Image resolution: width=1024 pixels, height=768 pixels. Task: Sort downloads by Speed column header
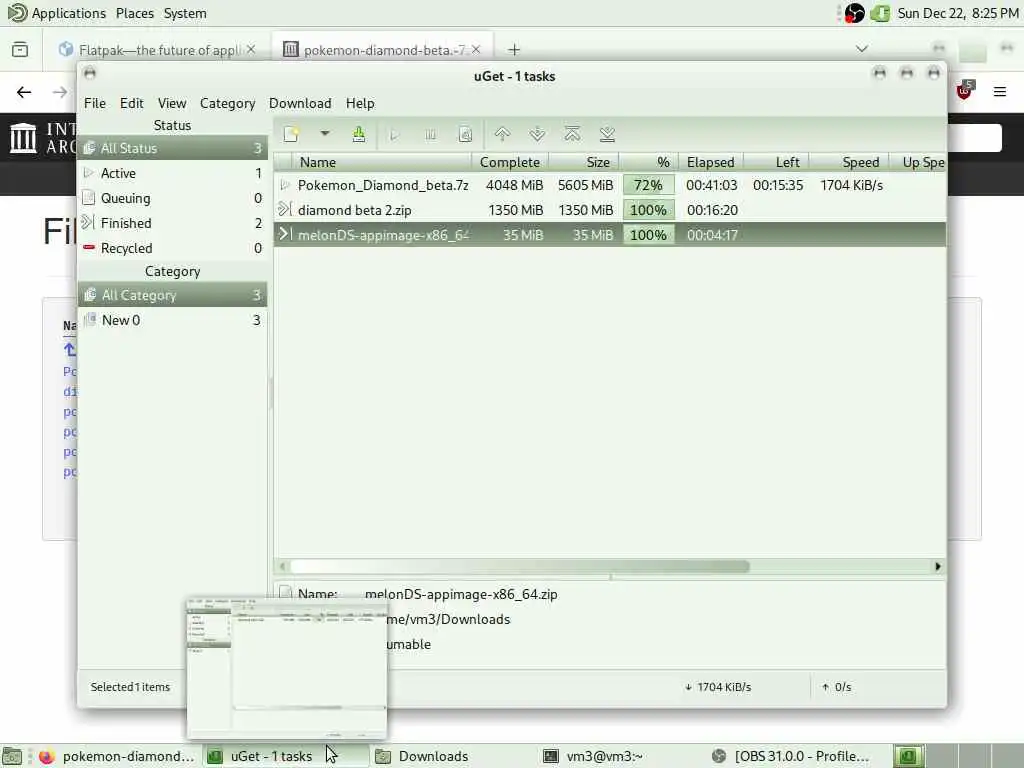pos(849,162)
